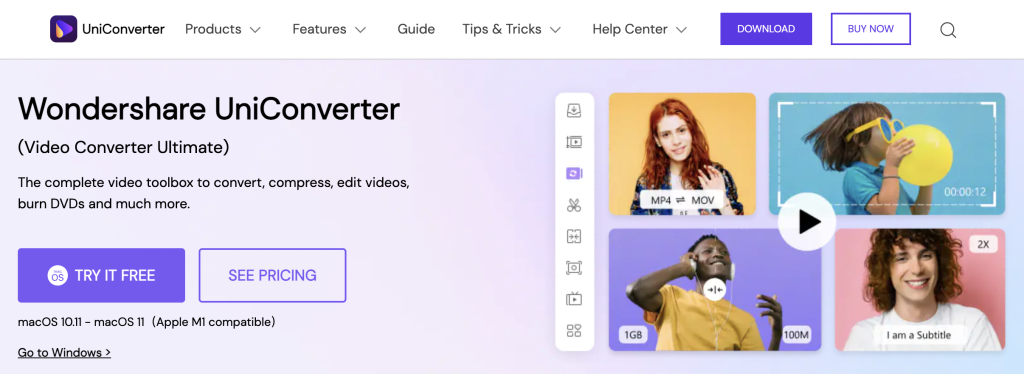Click the curly-haired man on pink thumbnail

point(920,290)
